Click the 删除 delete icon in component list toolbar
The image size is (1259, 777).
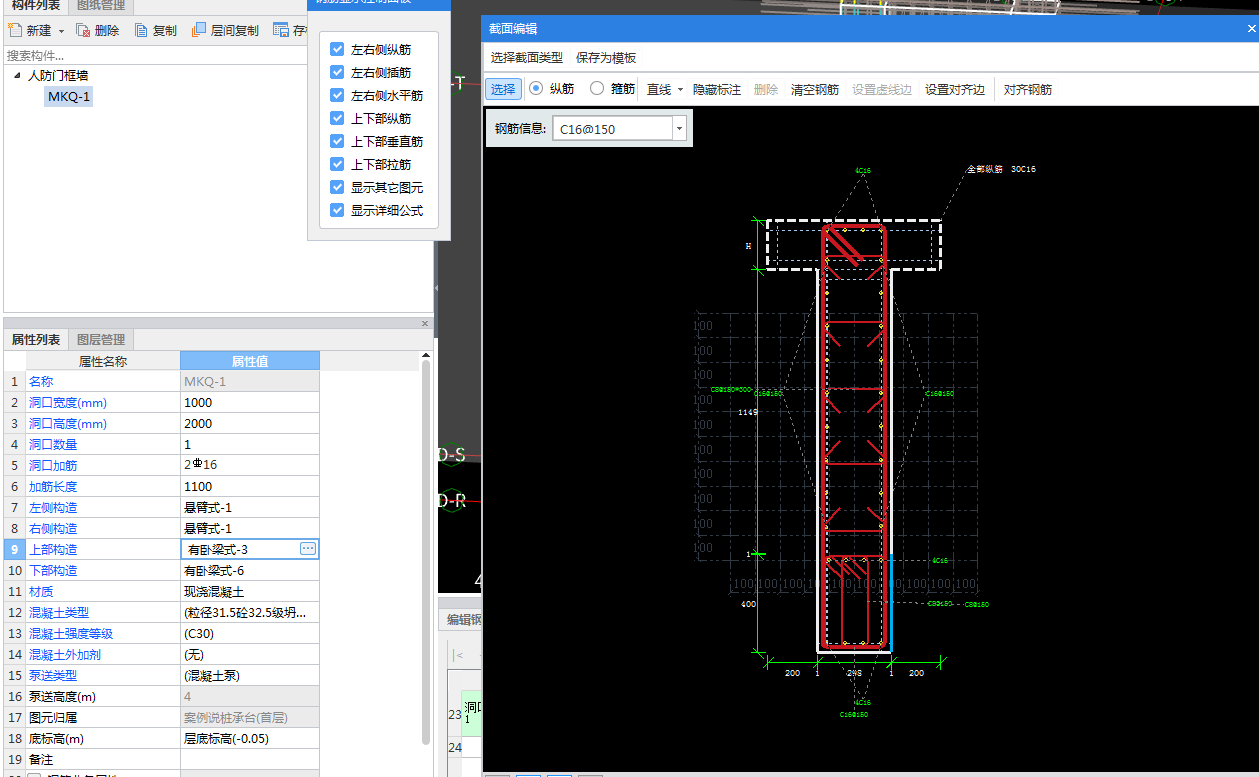pyautogui.click(x=83, y=31)
